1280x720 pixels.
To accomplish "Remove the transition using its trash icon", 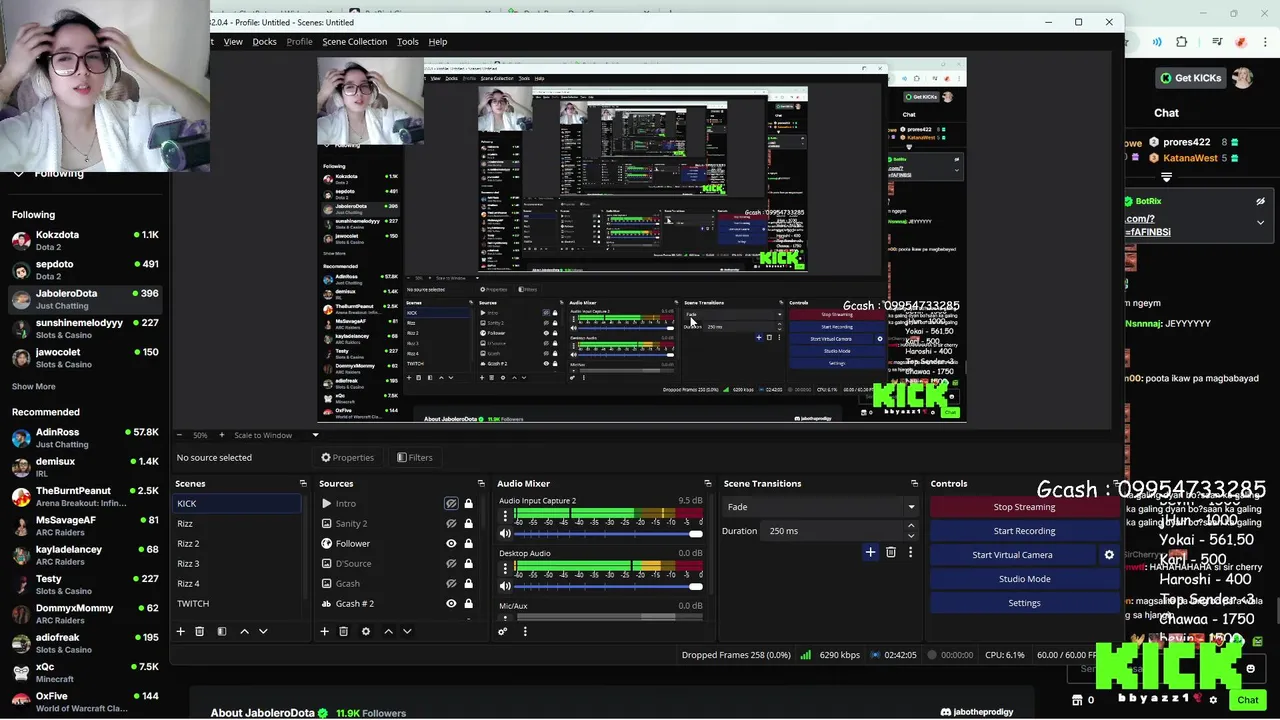I will tap(891, 552).
